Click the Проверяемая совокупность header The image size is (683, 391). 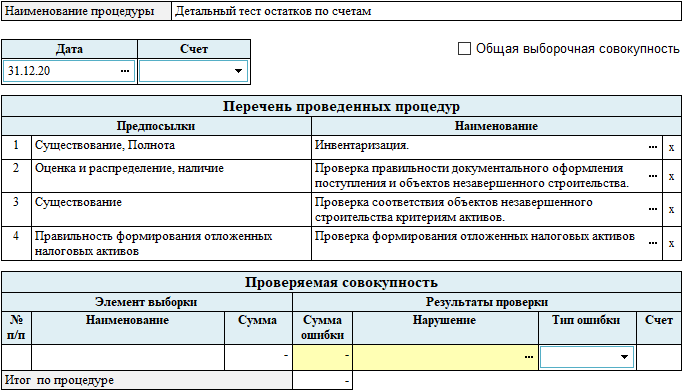[342, 282]
